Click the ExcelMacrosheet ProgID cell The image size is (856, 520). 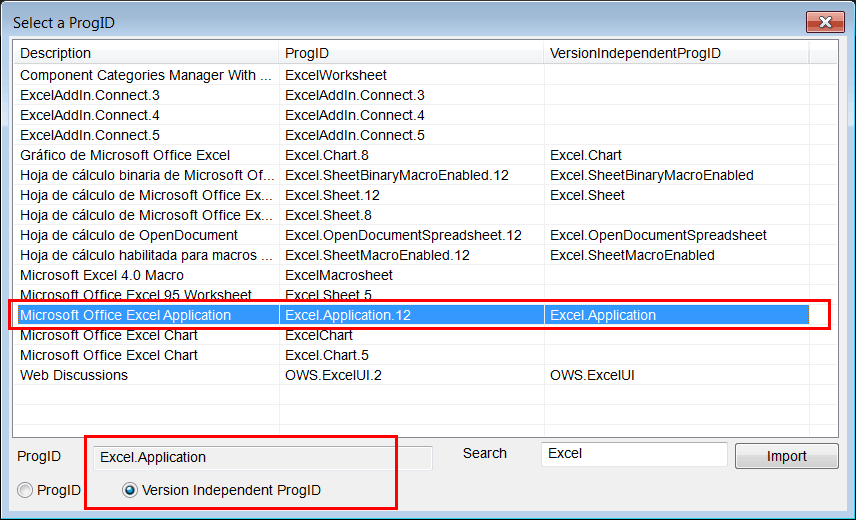point(411,275)
